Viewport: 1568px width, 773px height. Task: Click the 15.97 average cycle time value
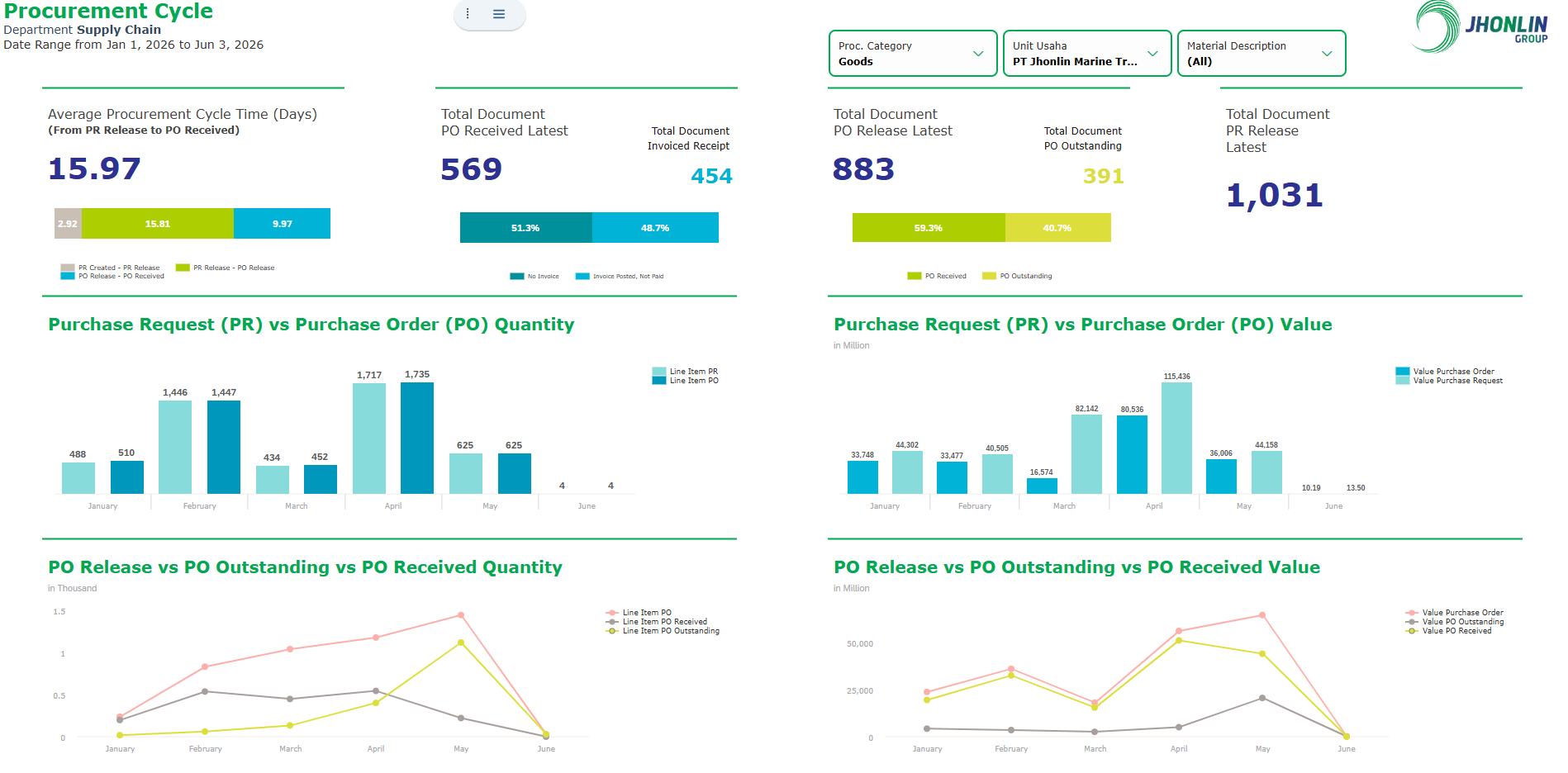click(x=94, y=169)
